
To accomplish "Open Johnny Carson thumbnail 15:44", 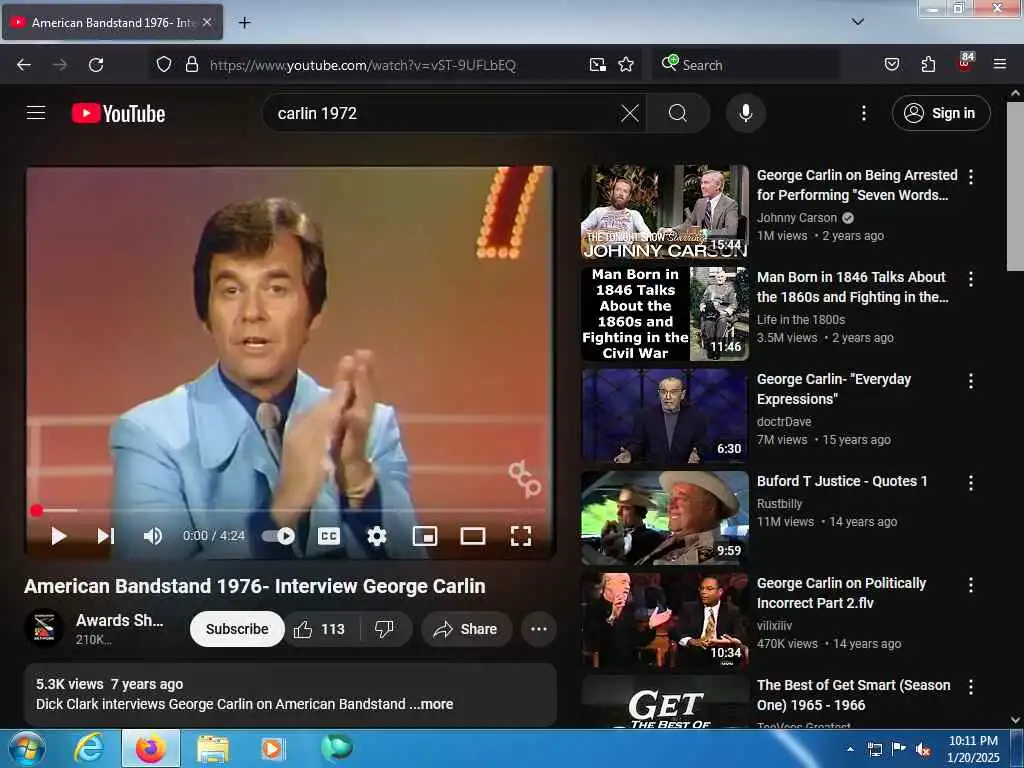I will click(665, 212).
